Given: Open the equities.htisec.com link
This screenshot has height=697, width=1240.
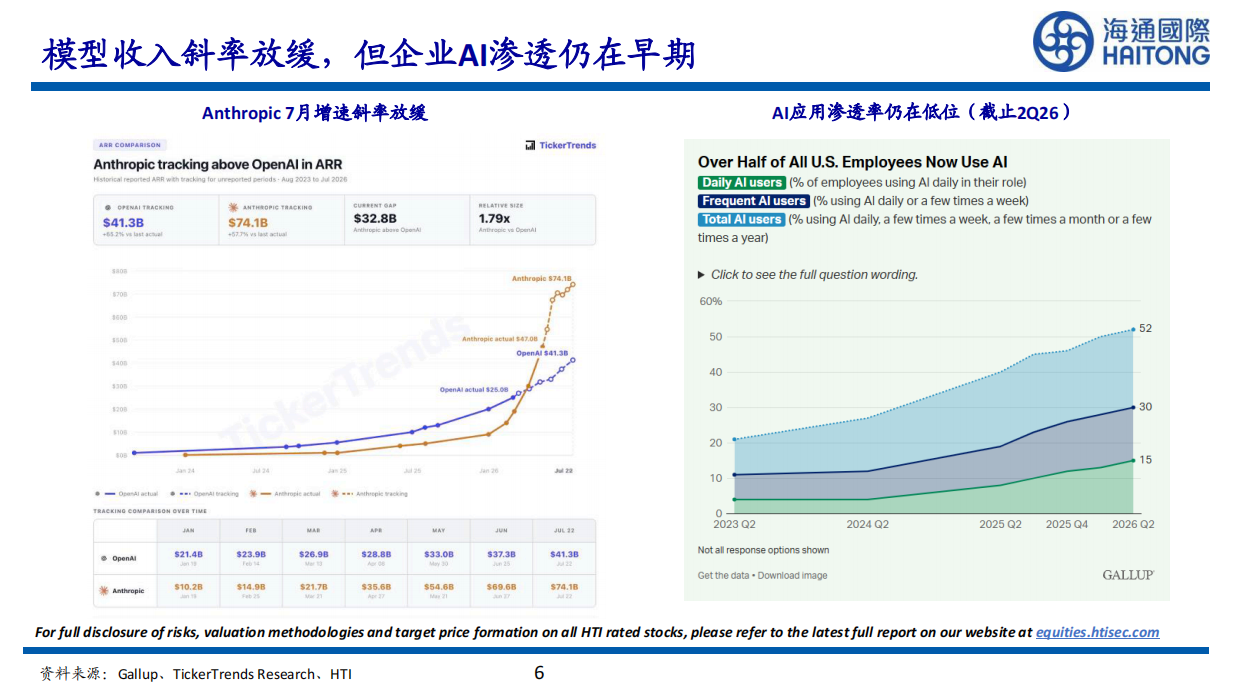Looking at the screenshot, I should 1097,632.
